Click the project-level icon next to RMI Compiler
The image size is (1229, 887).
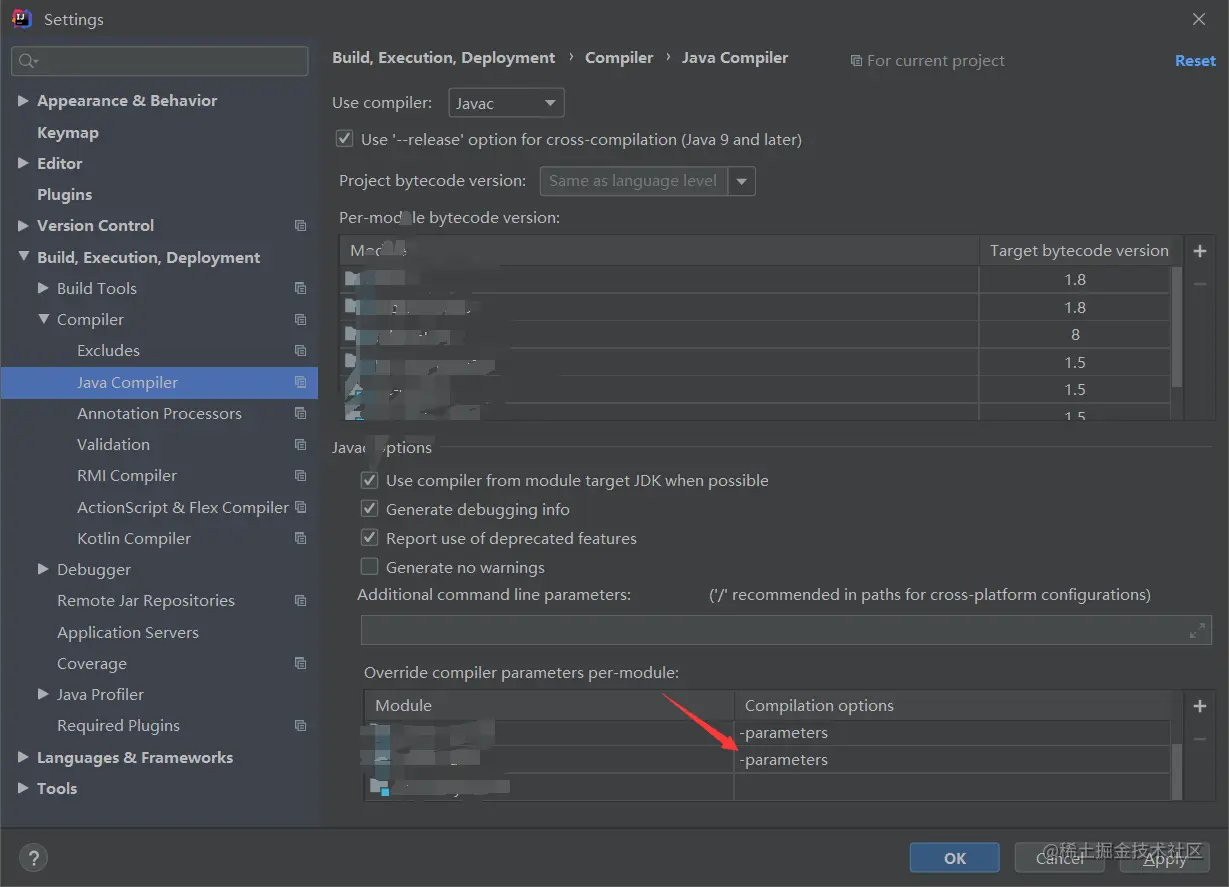click(x=300, y=476)
